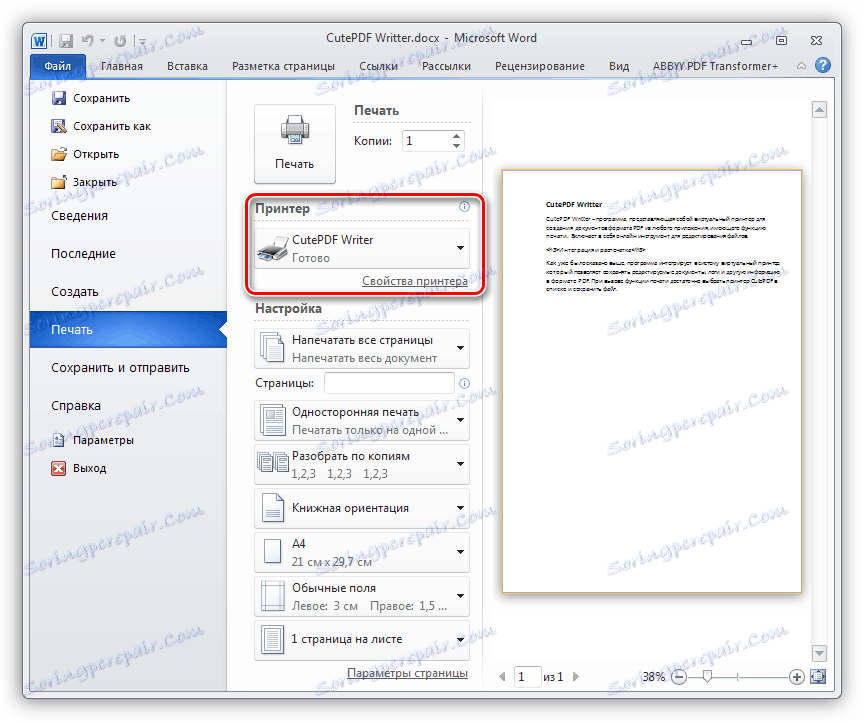This screenshot has height=721, width=864.
Task: Click the zoom out minus button
Action: (679, 676)
